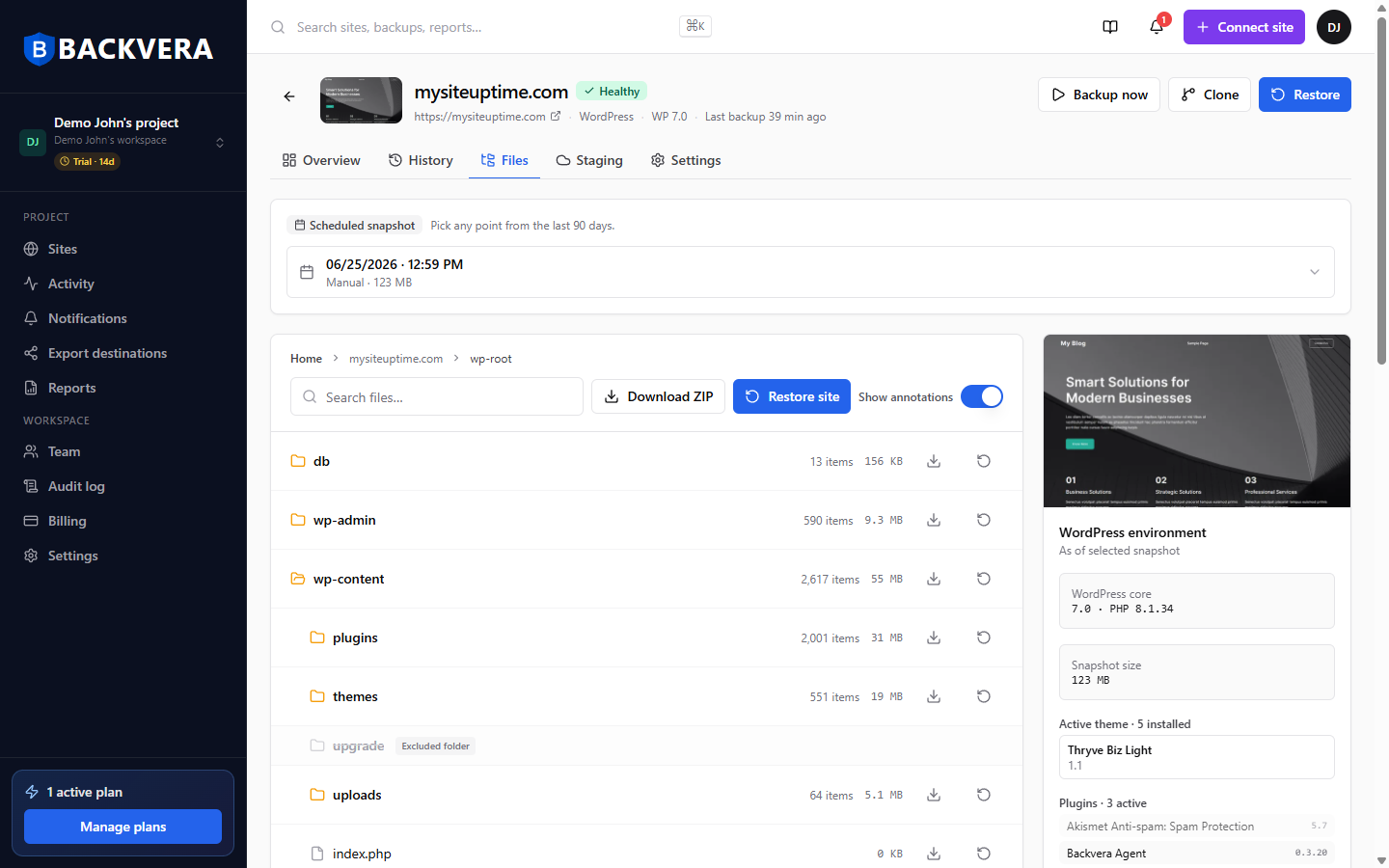Click Download ZIP
Image resolution: width=1389 pixels, height=868 pixels.
pyautogui.click(x=658, y=396)
